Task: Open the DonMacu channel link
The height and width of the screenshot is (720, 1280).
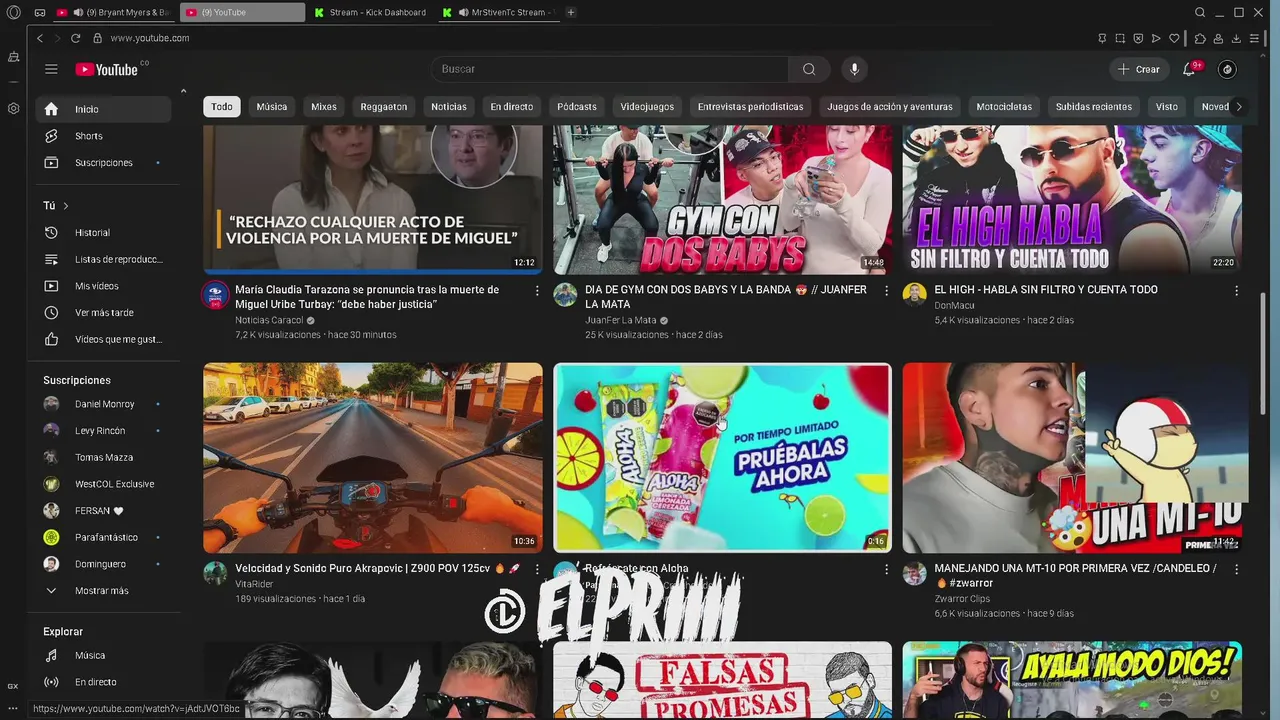Action: [954, 305]
